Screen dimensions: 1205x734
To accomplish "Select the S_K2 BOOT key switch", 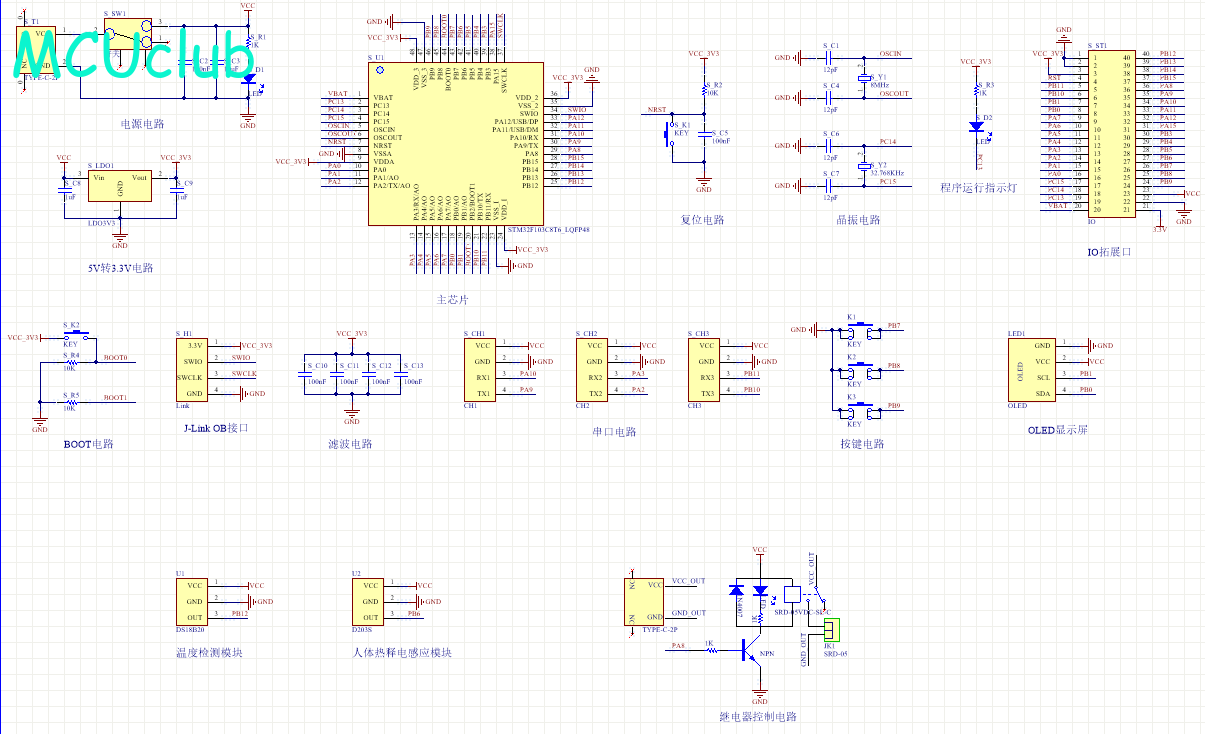I will click(x=78, y=338).
